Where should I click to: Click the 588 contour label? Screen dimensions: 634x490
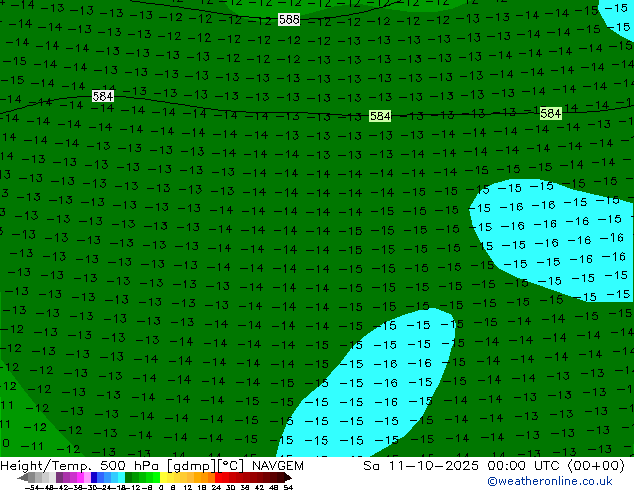[x=289, y=19]
